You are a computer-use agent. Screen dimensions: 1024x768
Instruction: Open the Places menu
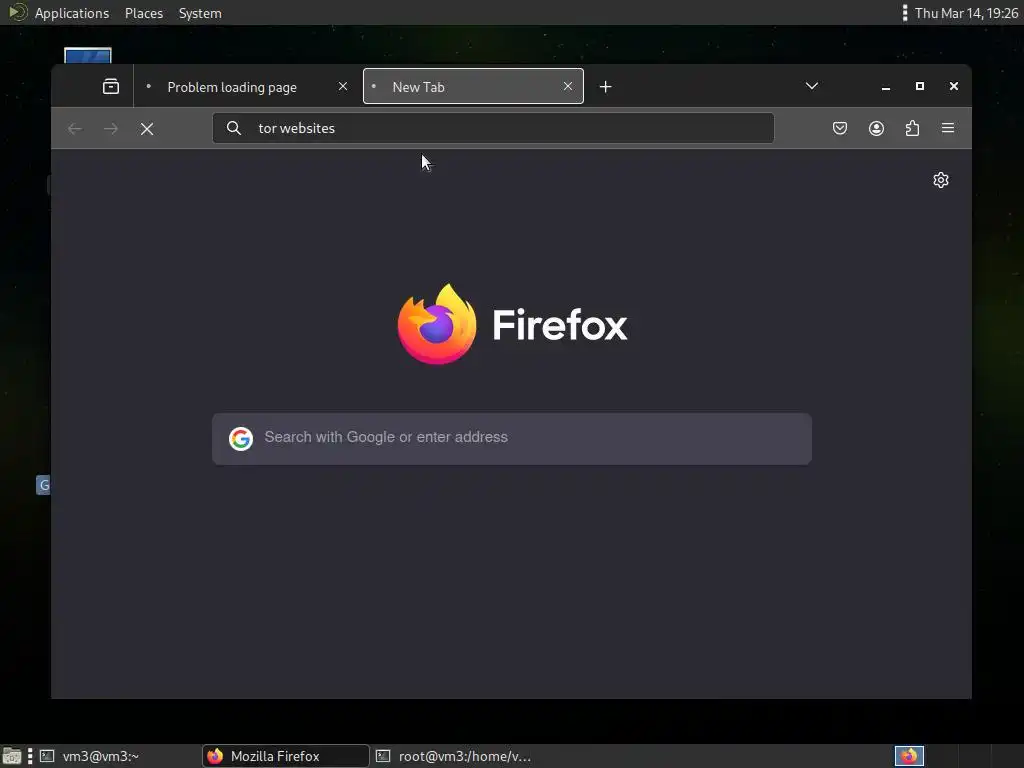click(x=144, y=13)
